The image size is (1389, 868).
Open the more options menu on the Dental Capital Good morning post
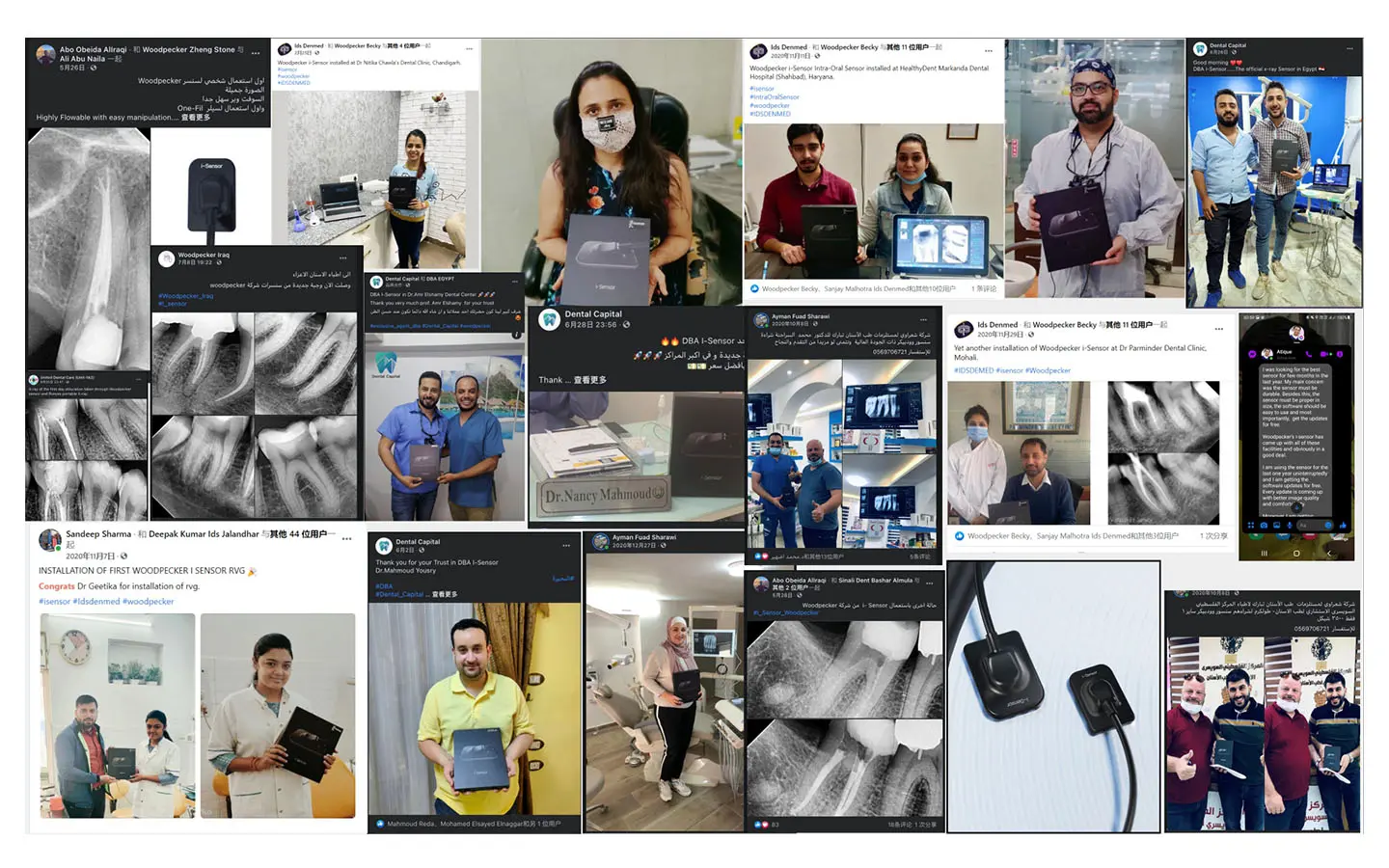click(1350, 48)
